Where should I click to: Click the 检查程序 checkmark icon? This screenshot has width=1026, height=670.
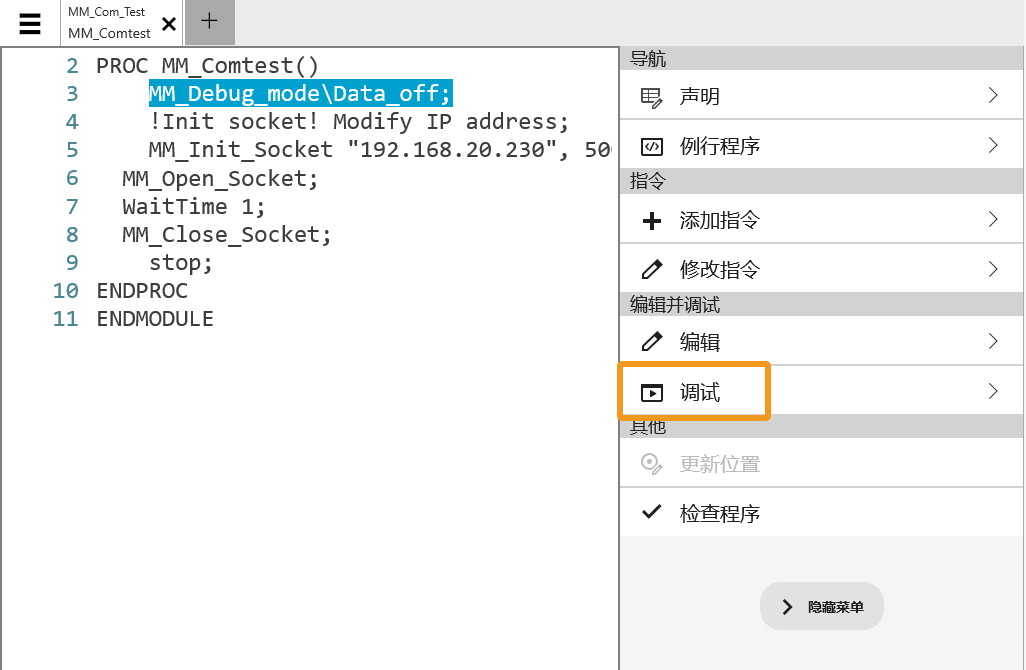click(x=651, y=513)
